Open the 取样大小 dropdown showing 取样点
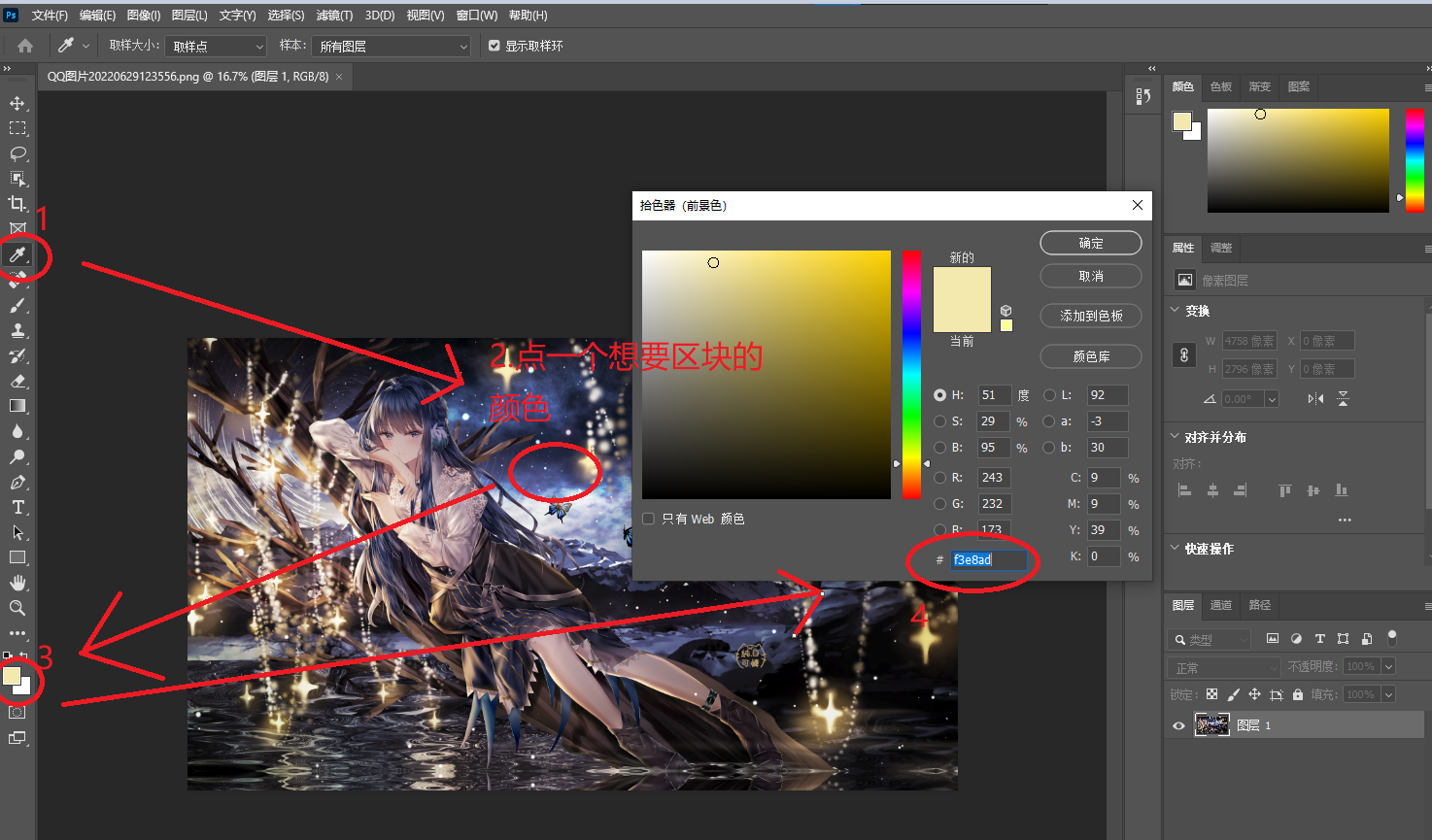This screenshot has width=1432, height=840. 216,47
